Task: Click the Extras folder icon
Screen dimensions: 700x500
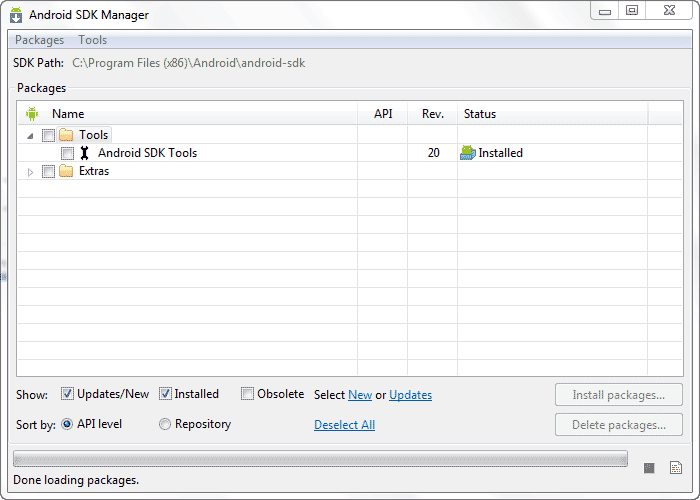Action: [x=66, y=171]
